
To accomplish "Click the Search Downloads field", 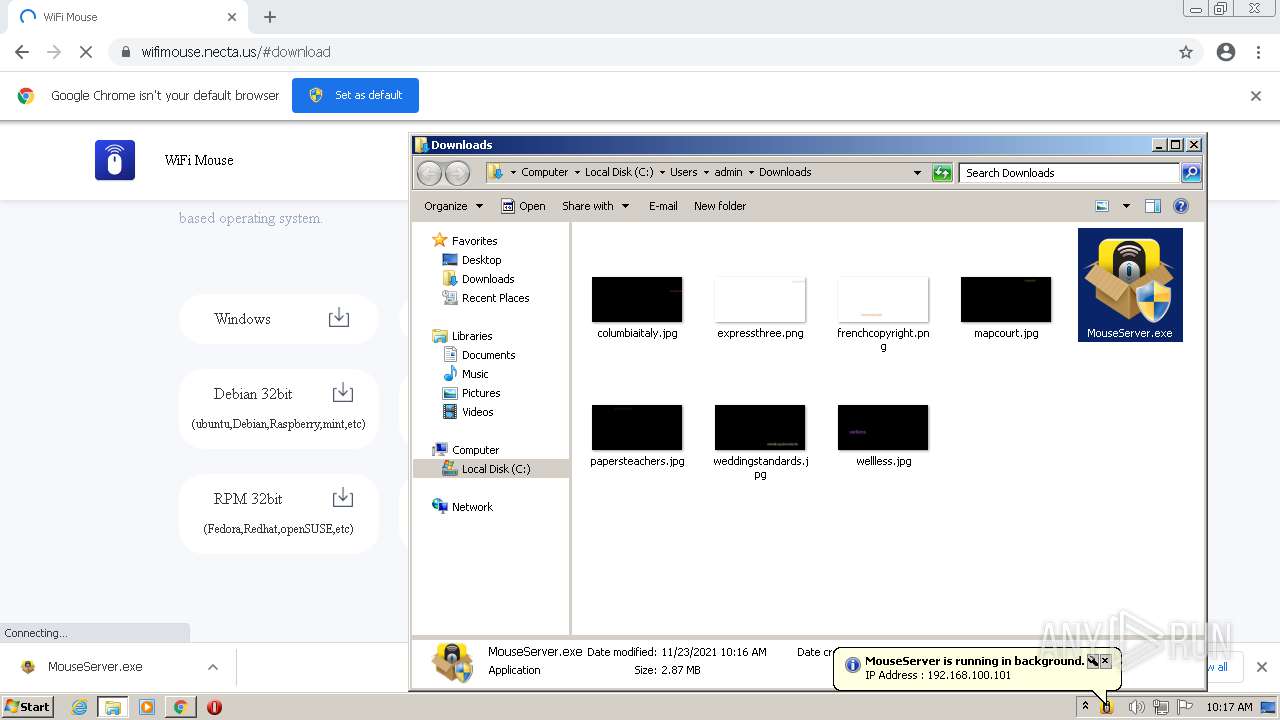I will 1068,173.
